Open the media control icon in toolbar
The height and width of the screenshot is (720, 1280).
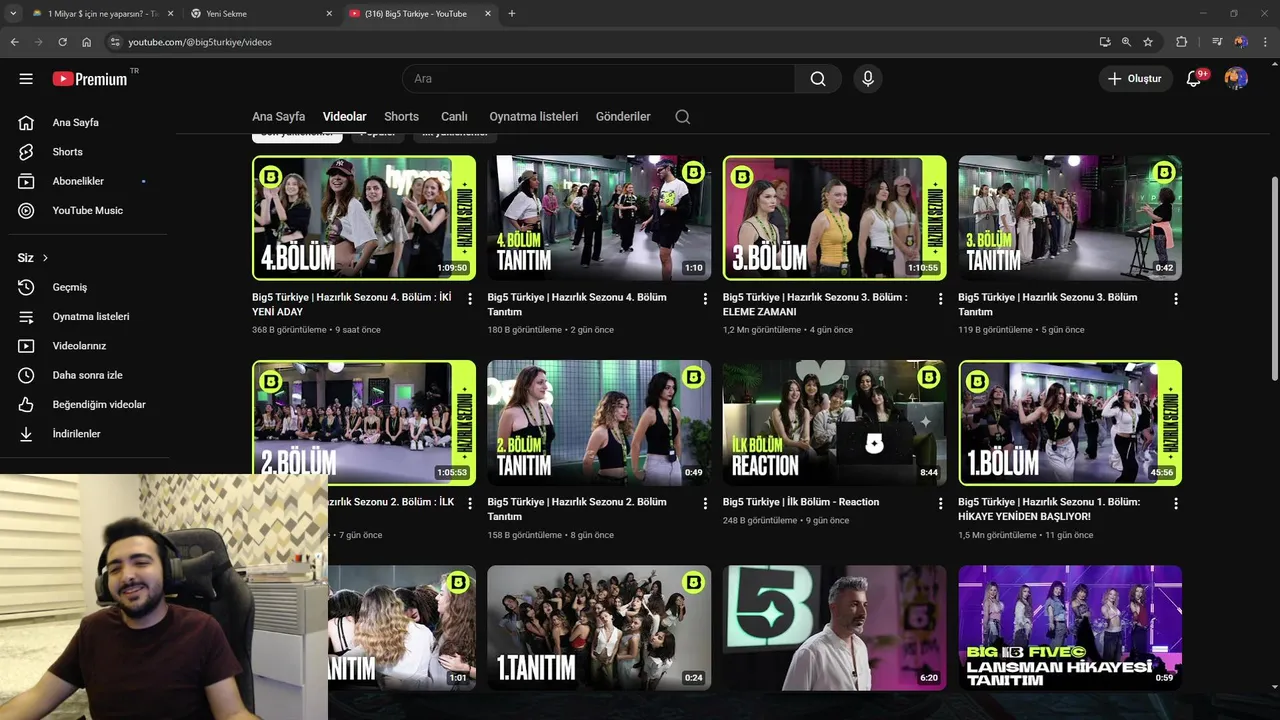click(1217, 42)
